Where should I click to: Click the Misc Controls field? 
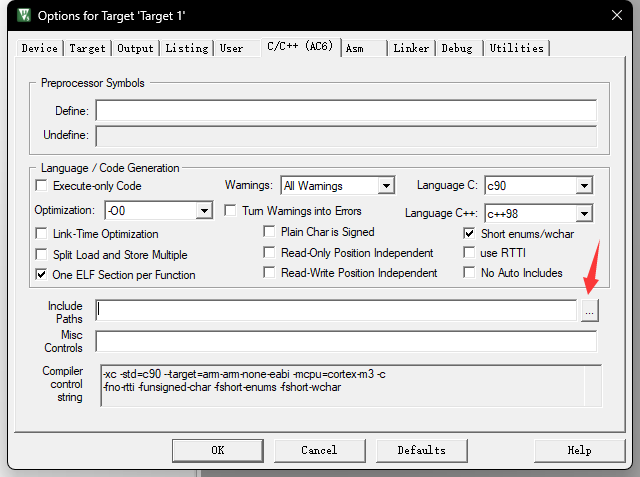tap(346, 342)
